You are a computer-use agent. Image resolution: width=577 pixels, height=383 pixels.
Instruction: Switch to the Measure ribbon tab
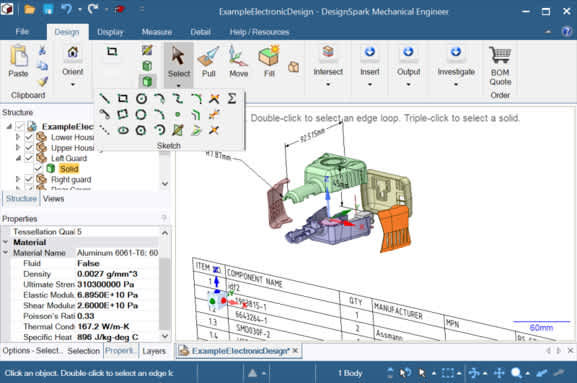pyautogui.click(x=157, y=32)
